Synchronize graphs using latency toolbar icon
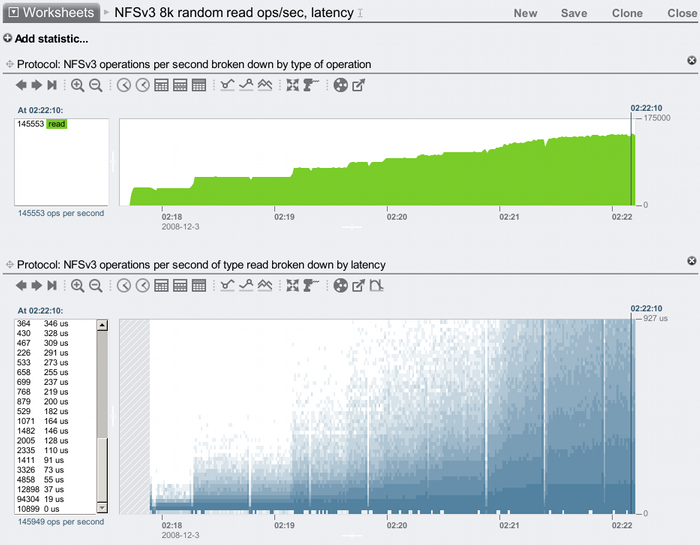 [292, 286]
